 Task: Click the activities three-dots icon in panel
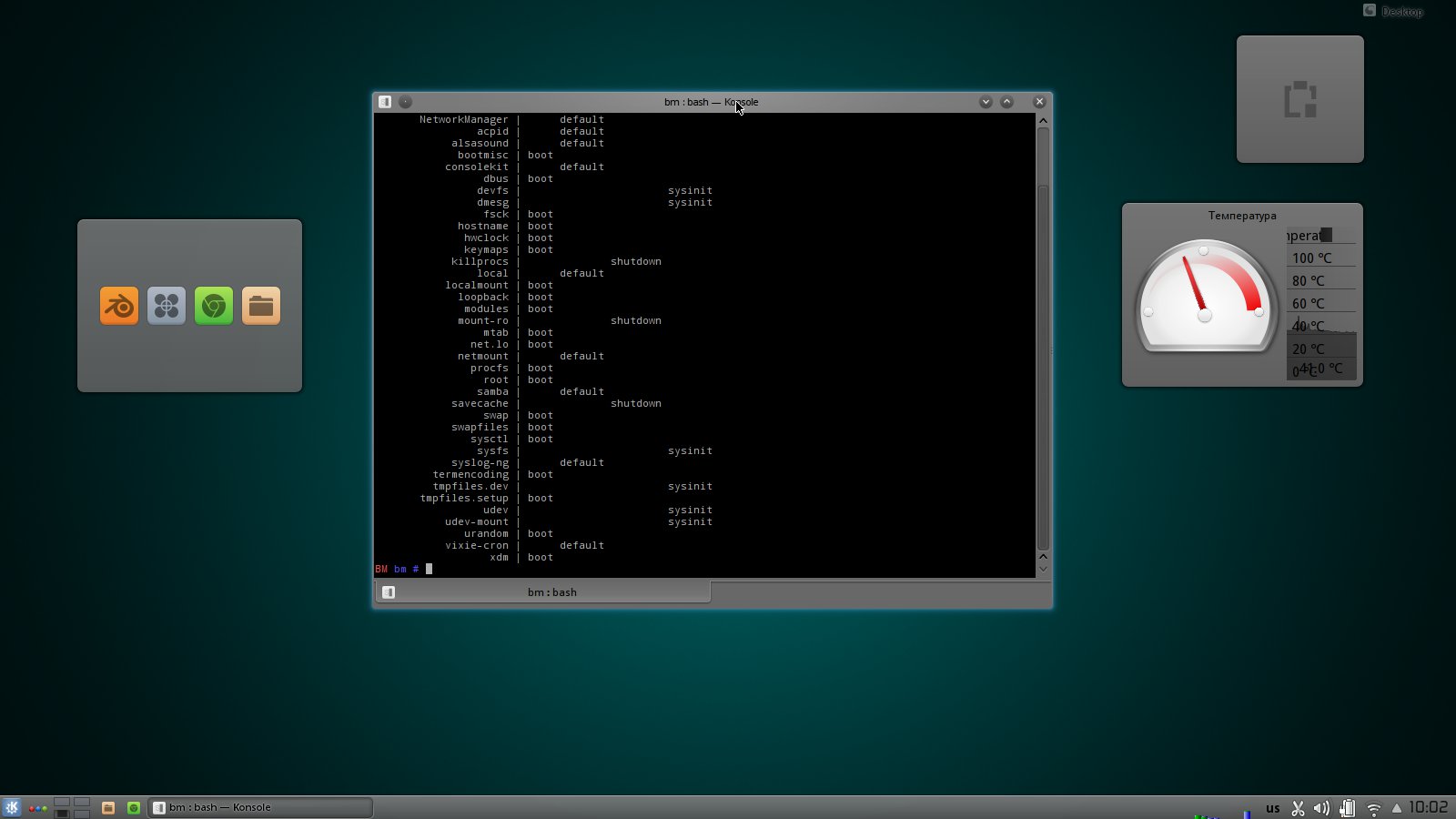[x=37, y=808]
